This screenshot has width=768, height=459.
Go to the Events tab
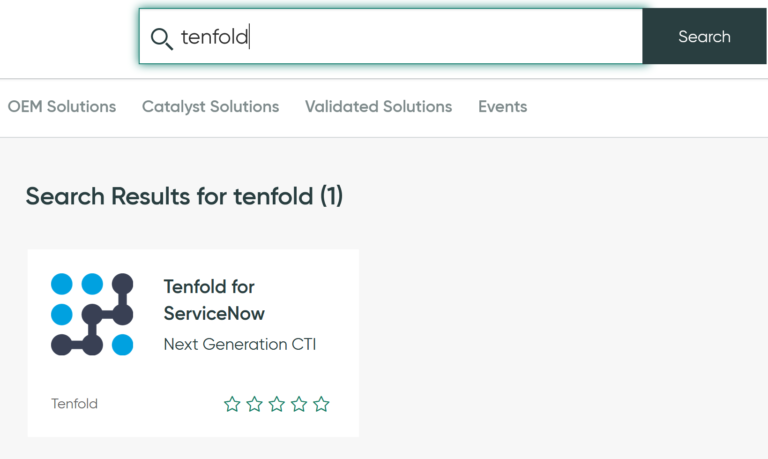(x=503, y=106)
